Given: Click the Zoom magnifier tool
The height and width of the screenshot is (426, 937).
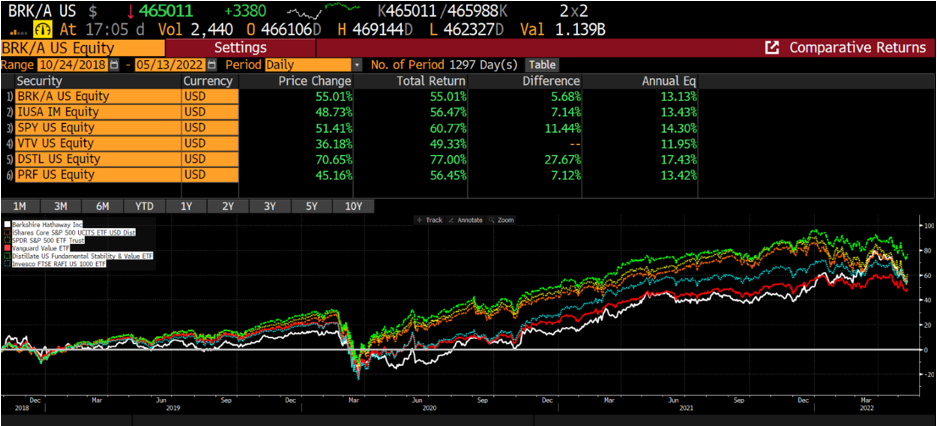Looking at the screenshot, I should (x=501, y=220).
